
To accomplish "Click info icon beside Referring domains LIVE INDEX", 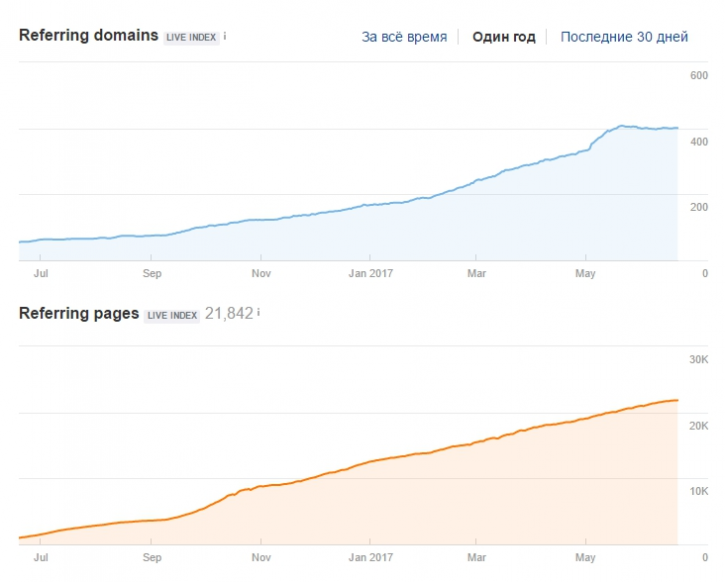I will [225, 36].
